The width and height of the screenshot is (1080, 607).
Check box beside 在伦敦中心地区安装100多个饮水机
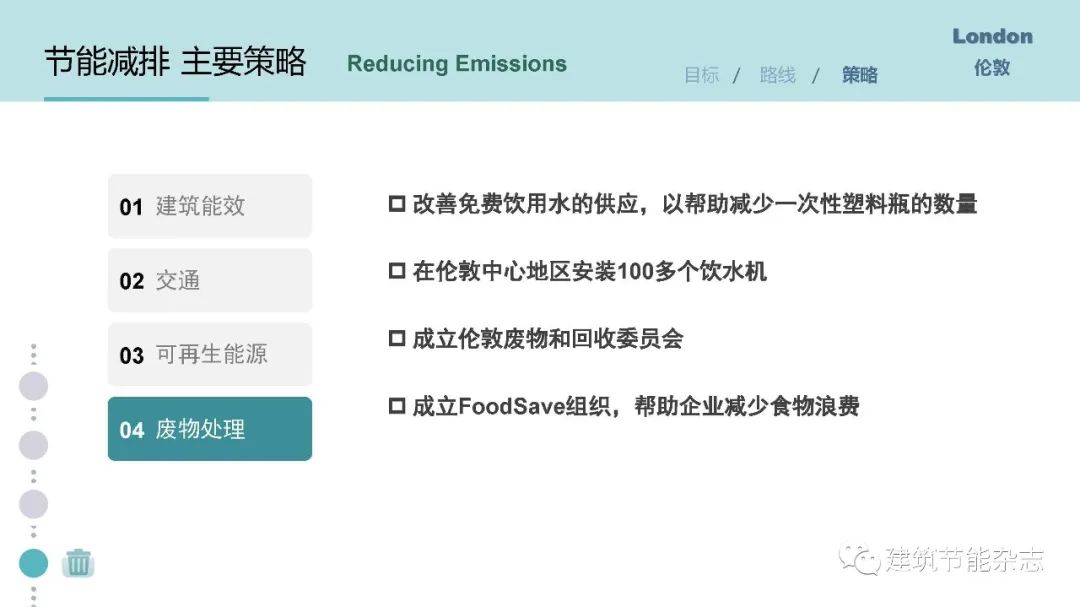[x=397, y=271]
